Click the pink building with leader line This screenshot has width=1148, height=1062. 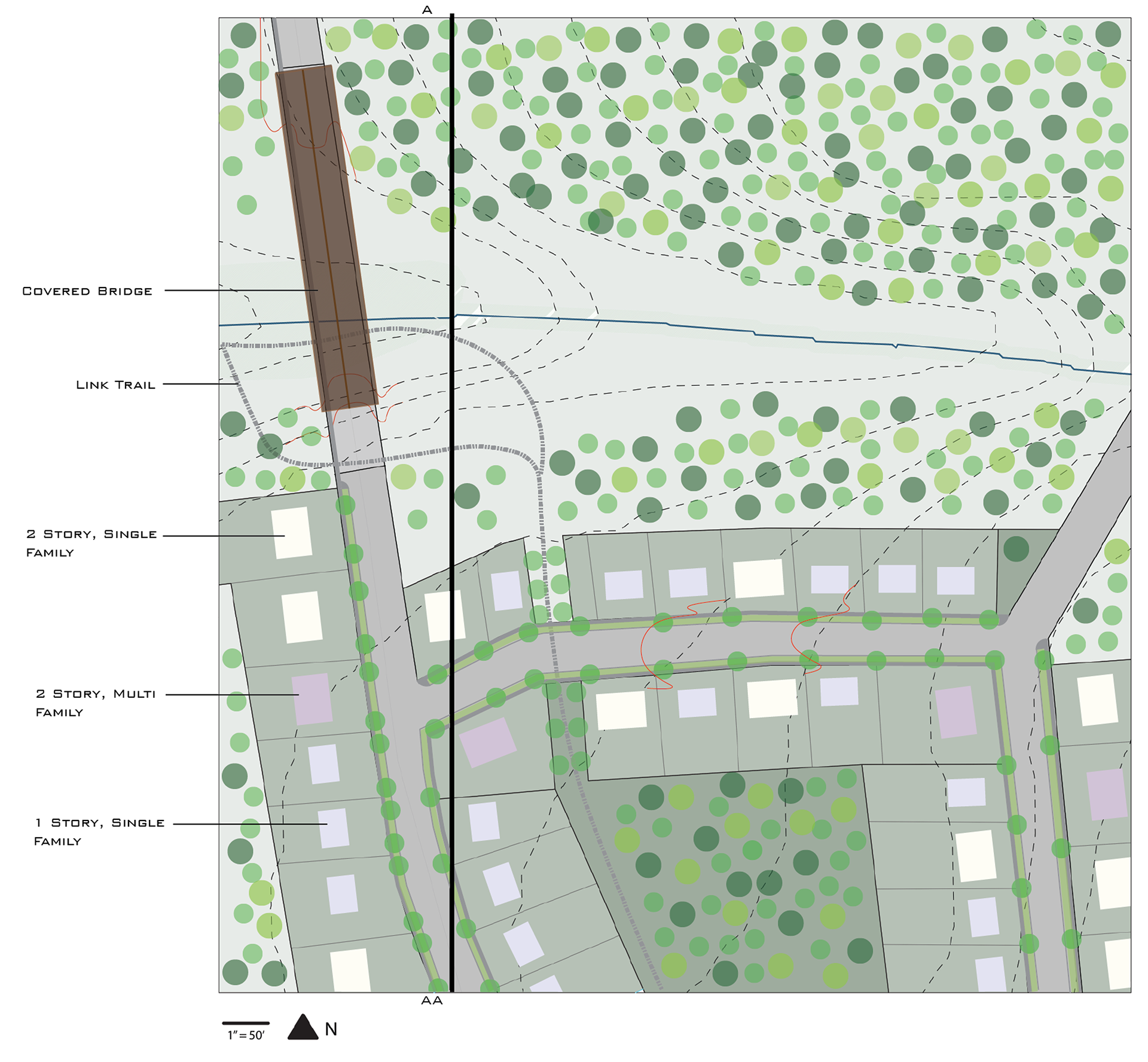click(x=312, y=698)
